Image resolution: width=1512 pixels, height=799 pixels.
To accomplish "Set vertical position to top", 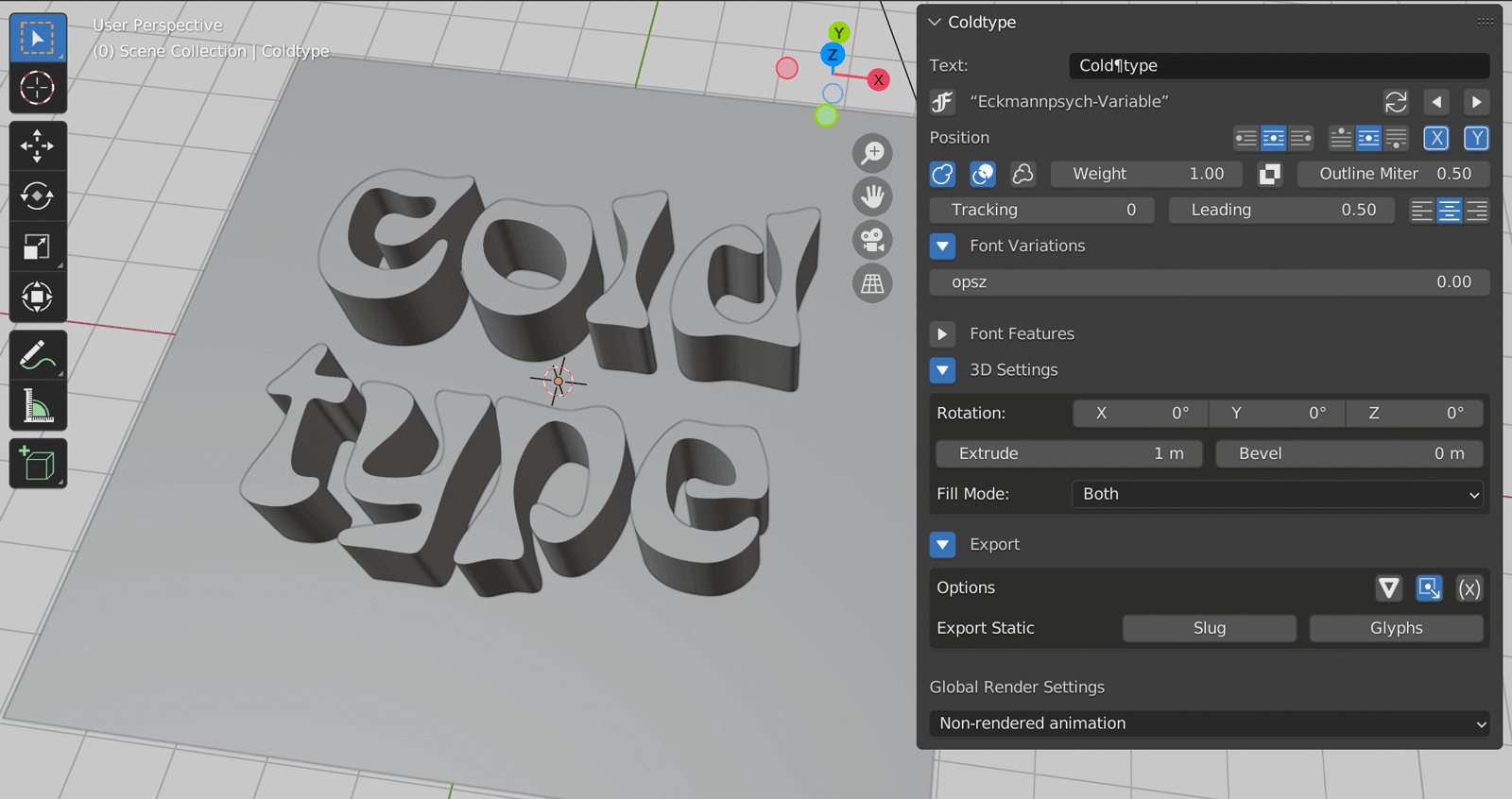I will (1341, 138).
